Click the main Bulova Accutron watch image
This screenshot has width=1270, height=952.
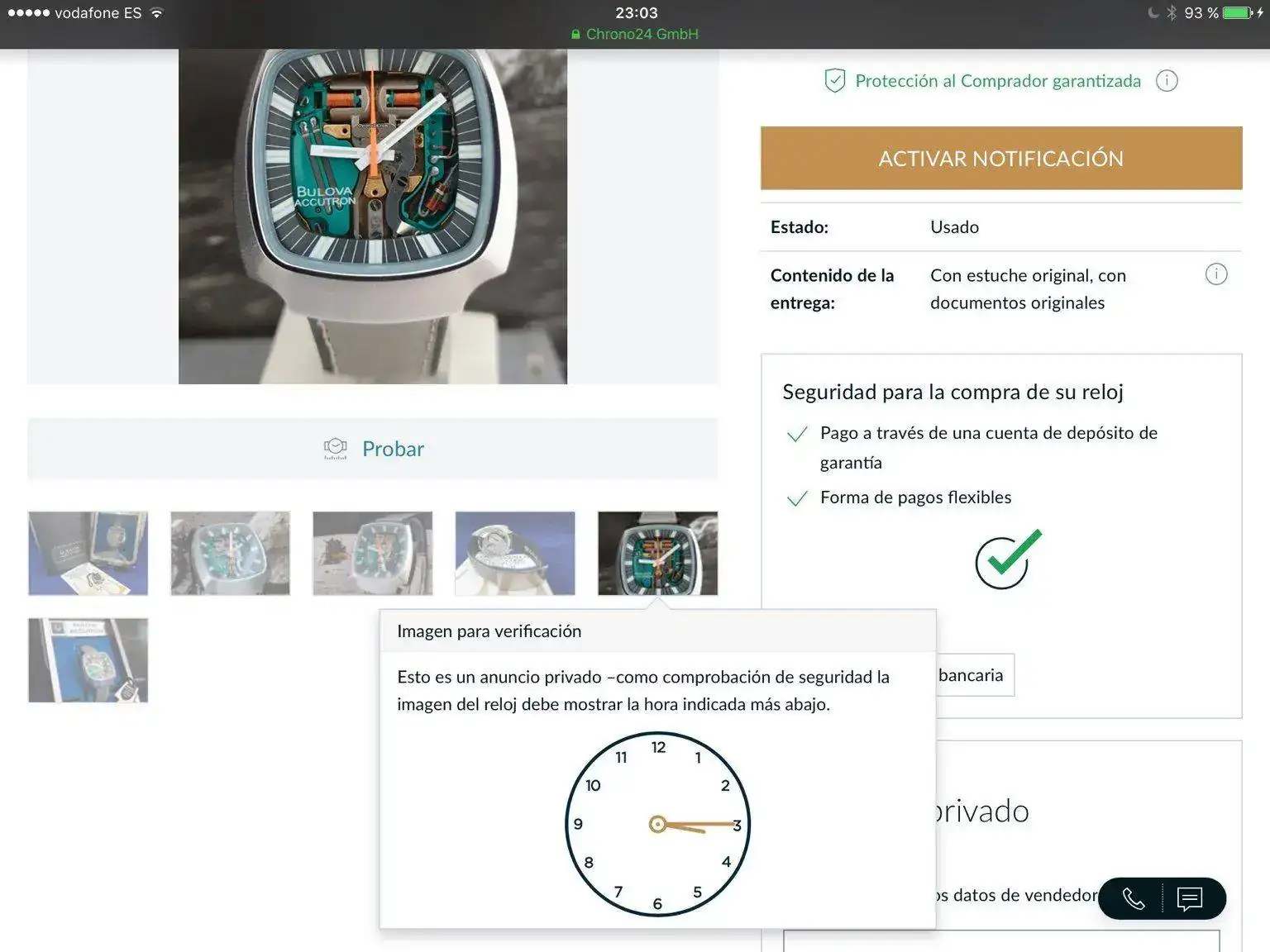click(373, 216)
